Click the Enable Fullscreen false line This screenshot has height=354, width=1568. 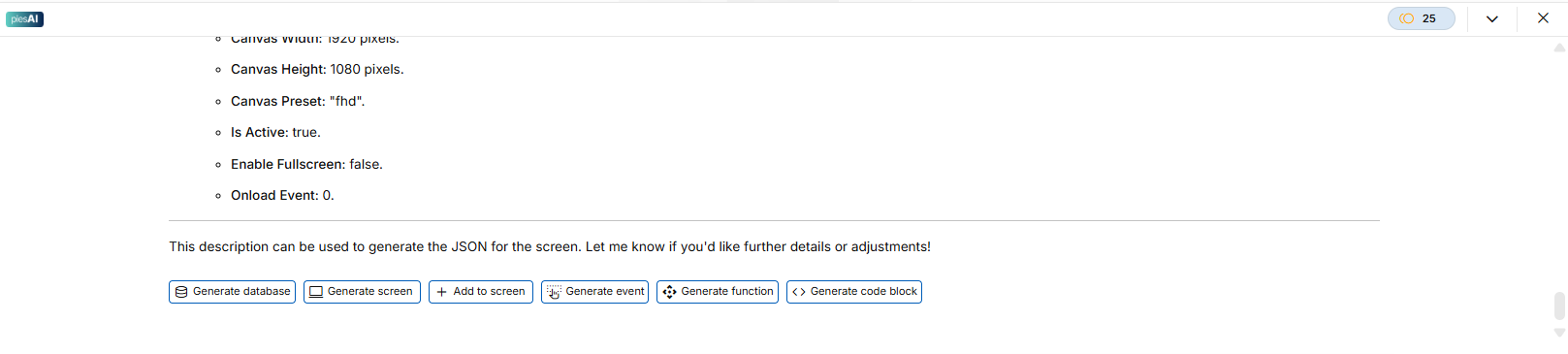(306, 164)
